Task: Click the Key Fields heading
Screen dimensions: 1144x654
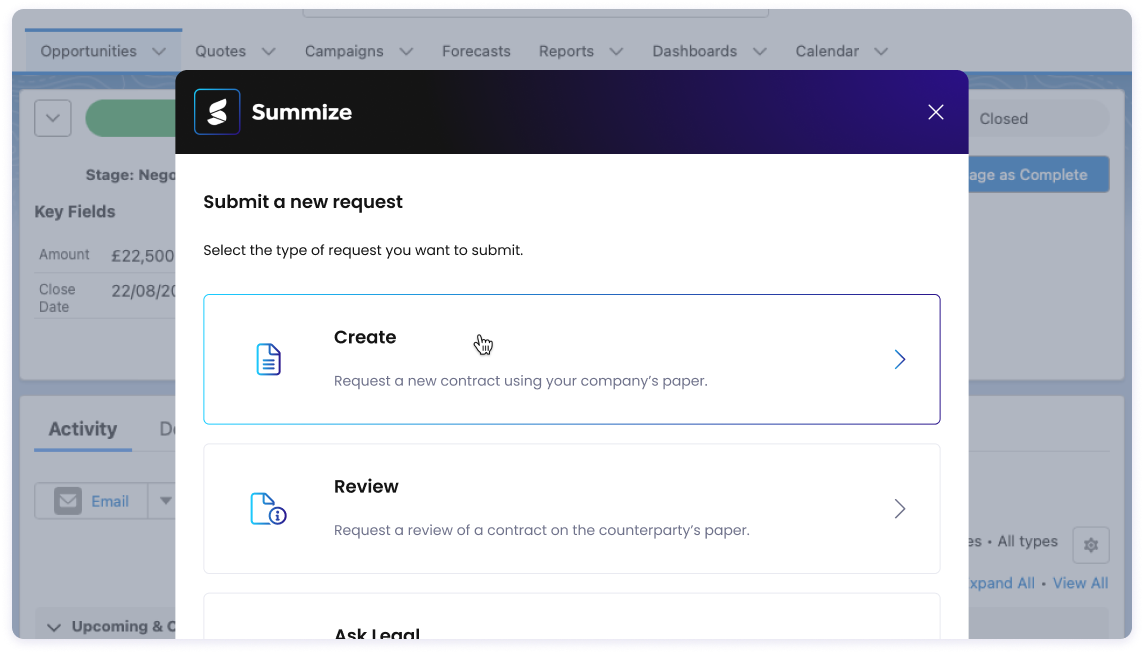Action: pos(75,212)
